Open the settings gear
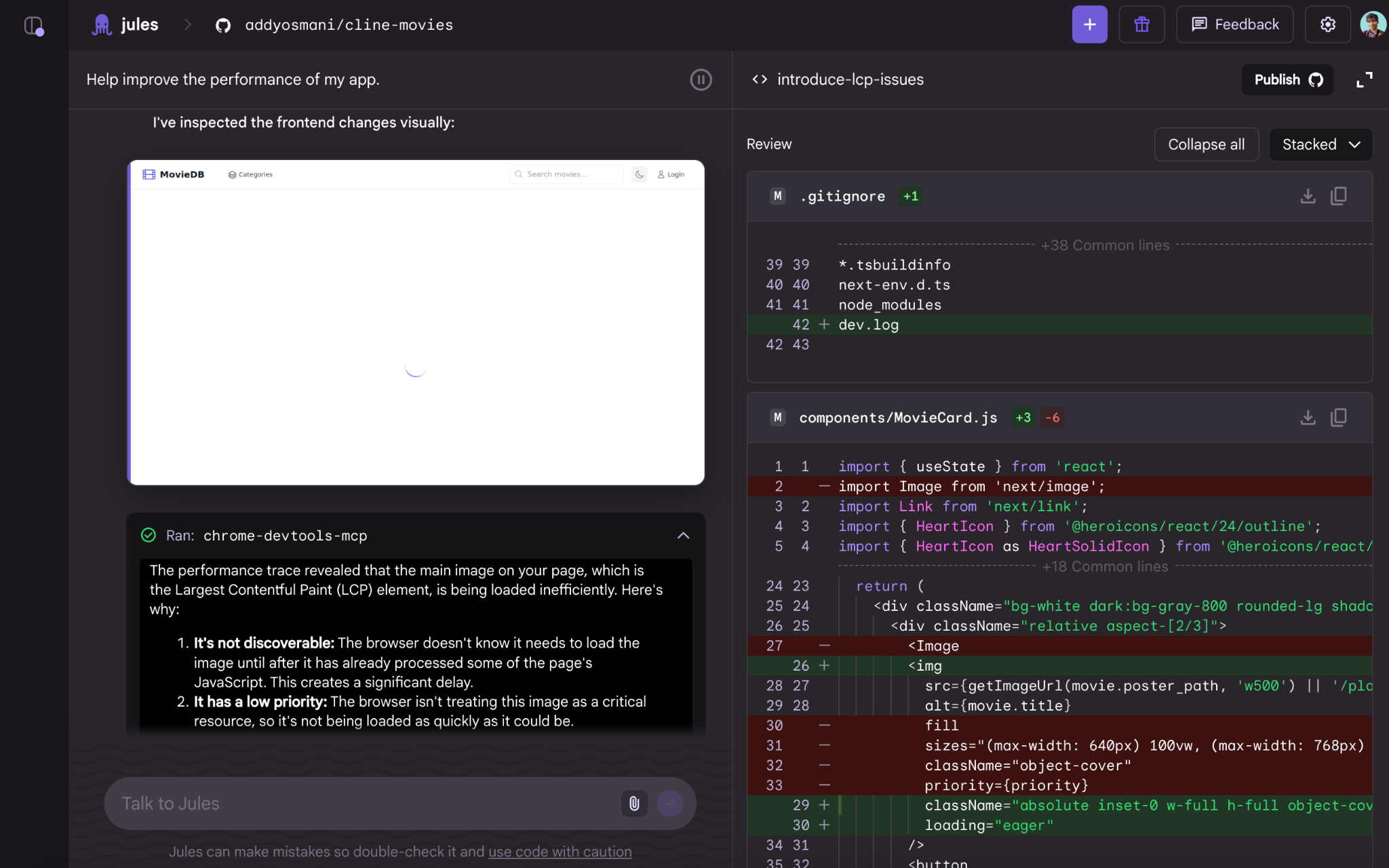 [1327, 24]
